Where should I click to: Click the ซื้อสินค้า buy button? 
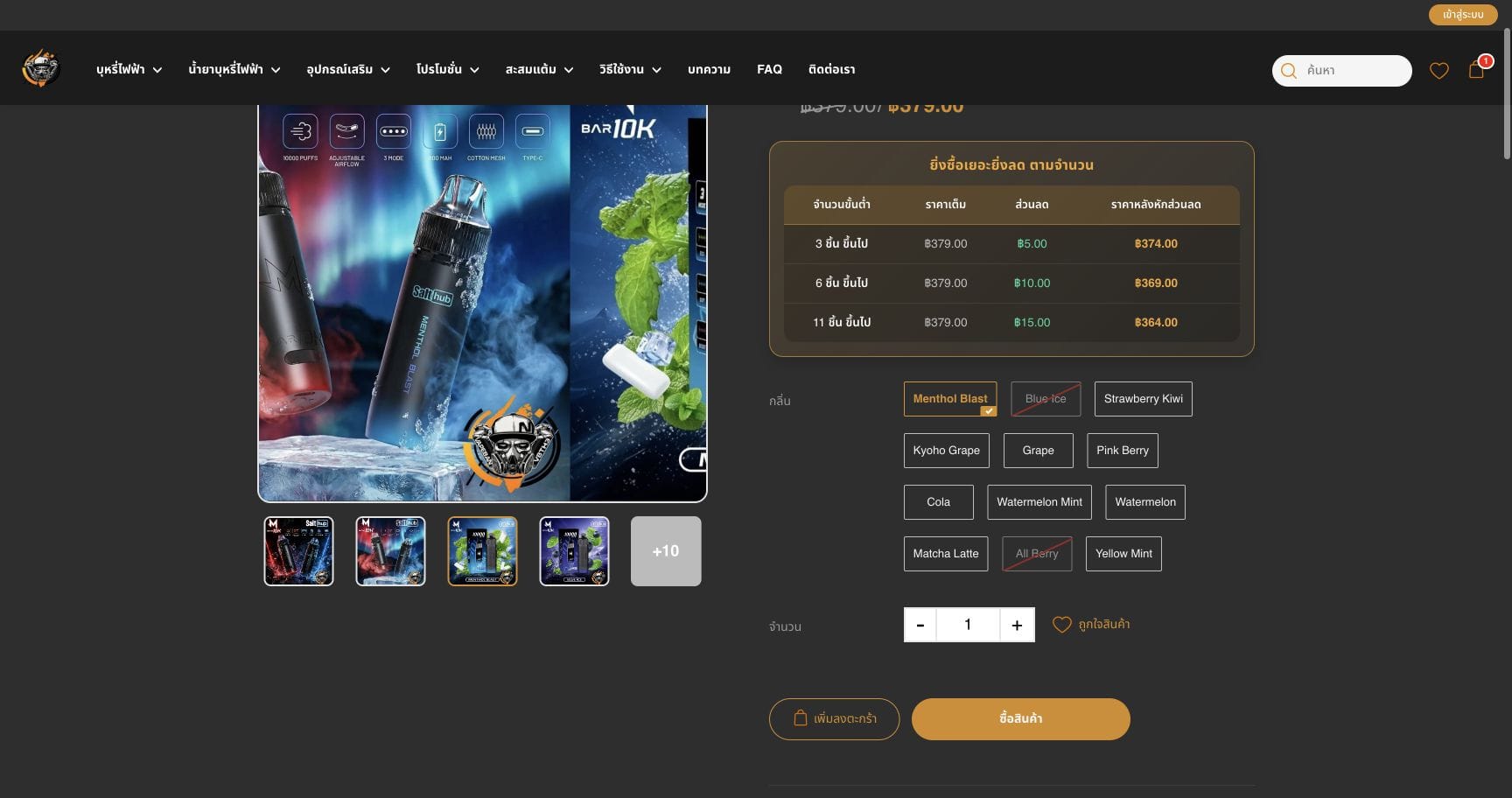coord(1021,719)
